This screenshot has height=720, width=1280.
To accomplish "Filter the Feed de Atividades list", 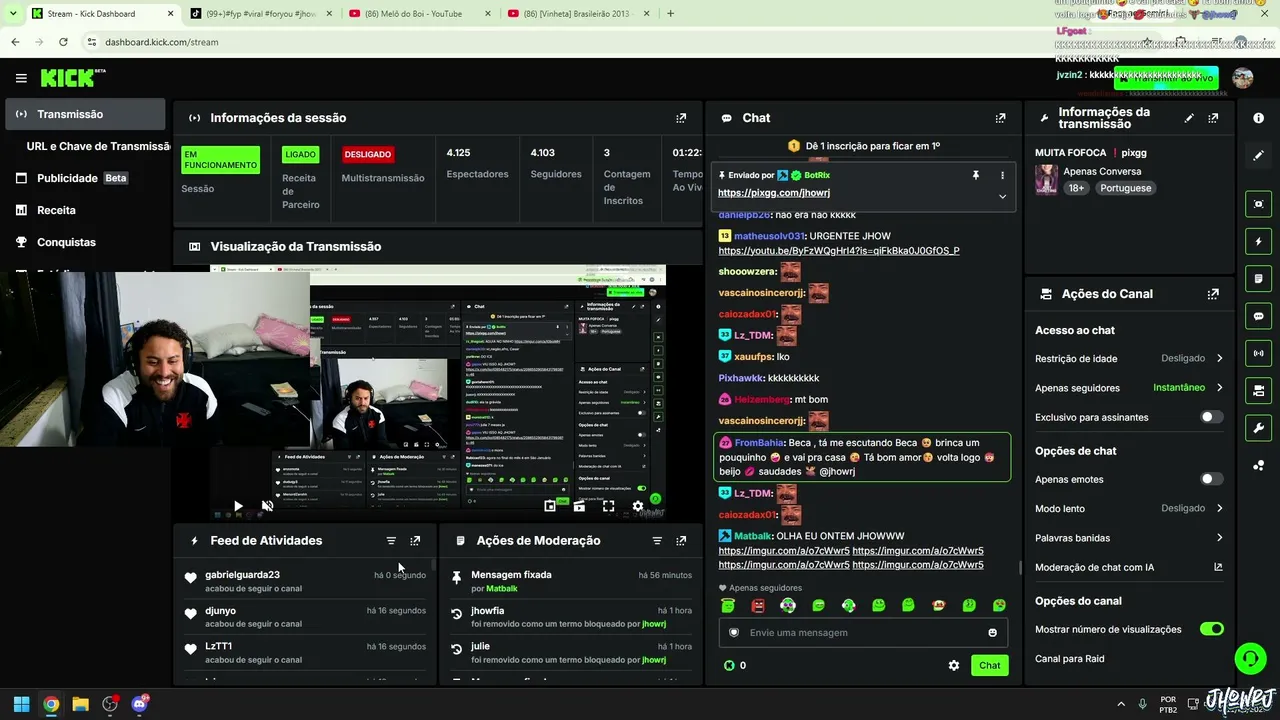I will coord(391,541).
